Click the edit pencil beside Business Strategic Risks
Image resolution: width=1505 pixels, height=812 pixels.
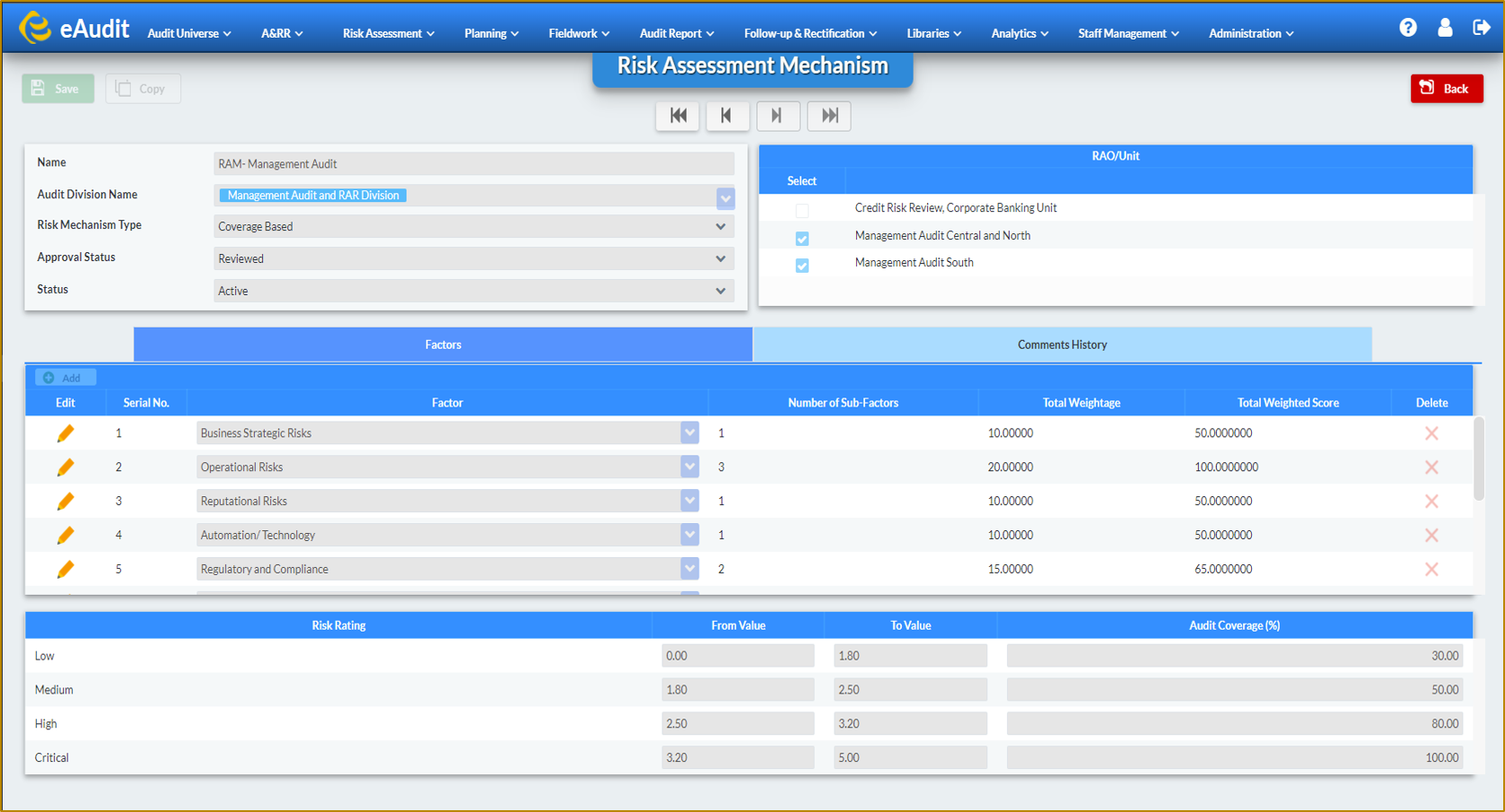(65, 432)
